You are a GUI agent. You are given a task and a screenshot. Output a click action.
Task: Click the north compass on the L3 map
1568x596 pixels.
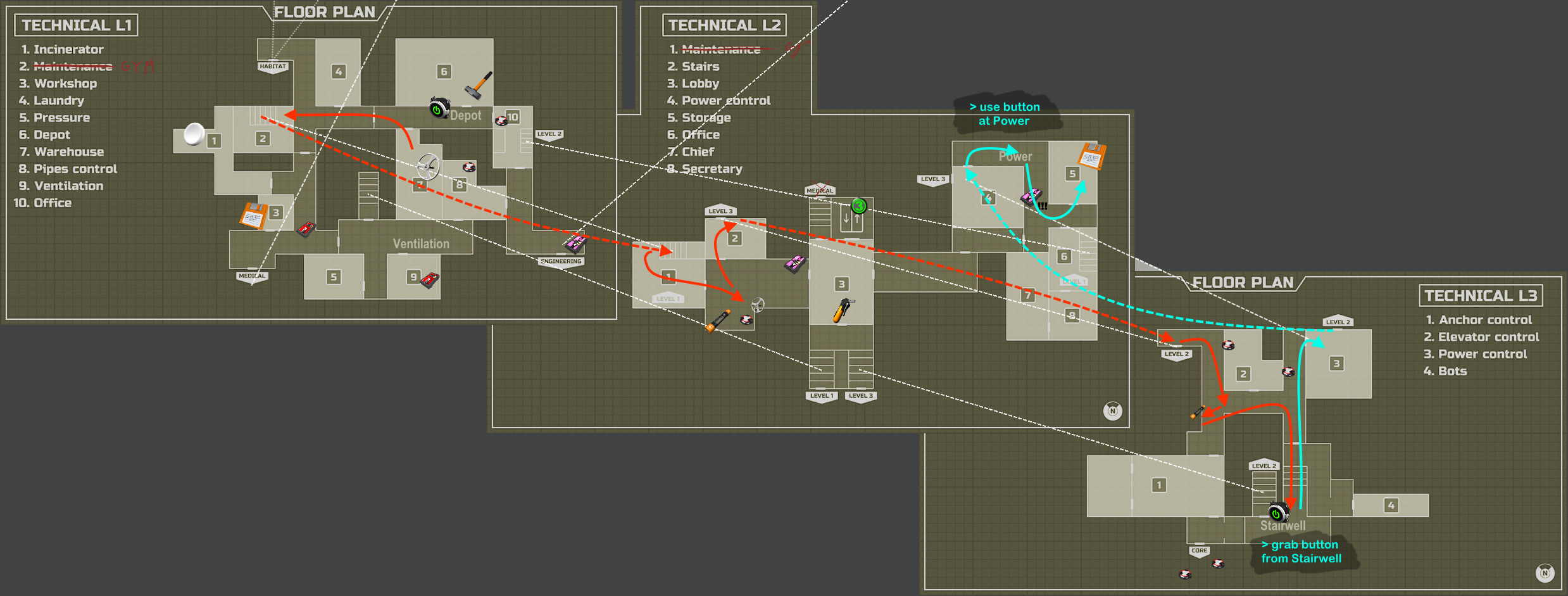point(1545,573)
